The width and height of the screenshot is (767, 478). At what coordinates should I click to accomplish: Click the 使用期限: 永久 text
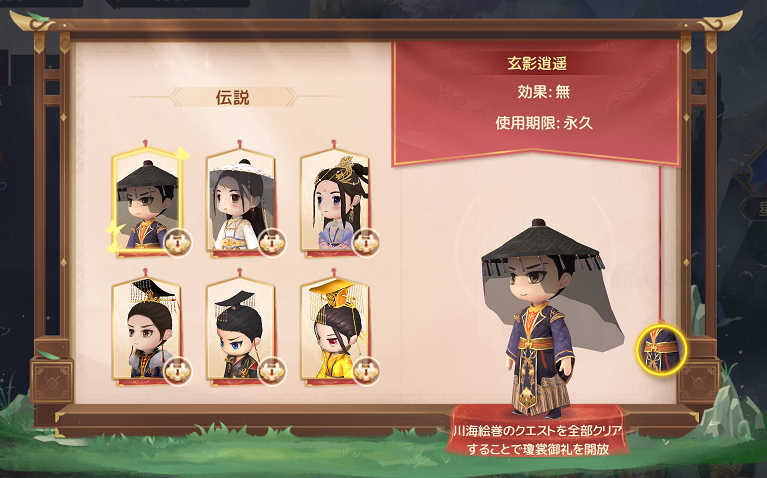click(x=544, y=123)
